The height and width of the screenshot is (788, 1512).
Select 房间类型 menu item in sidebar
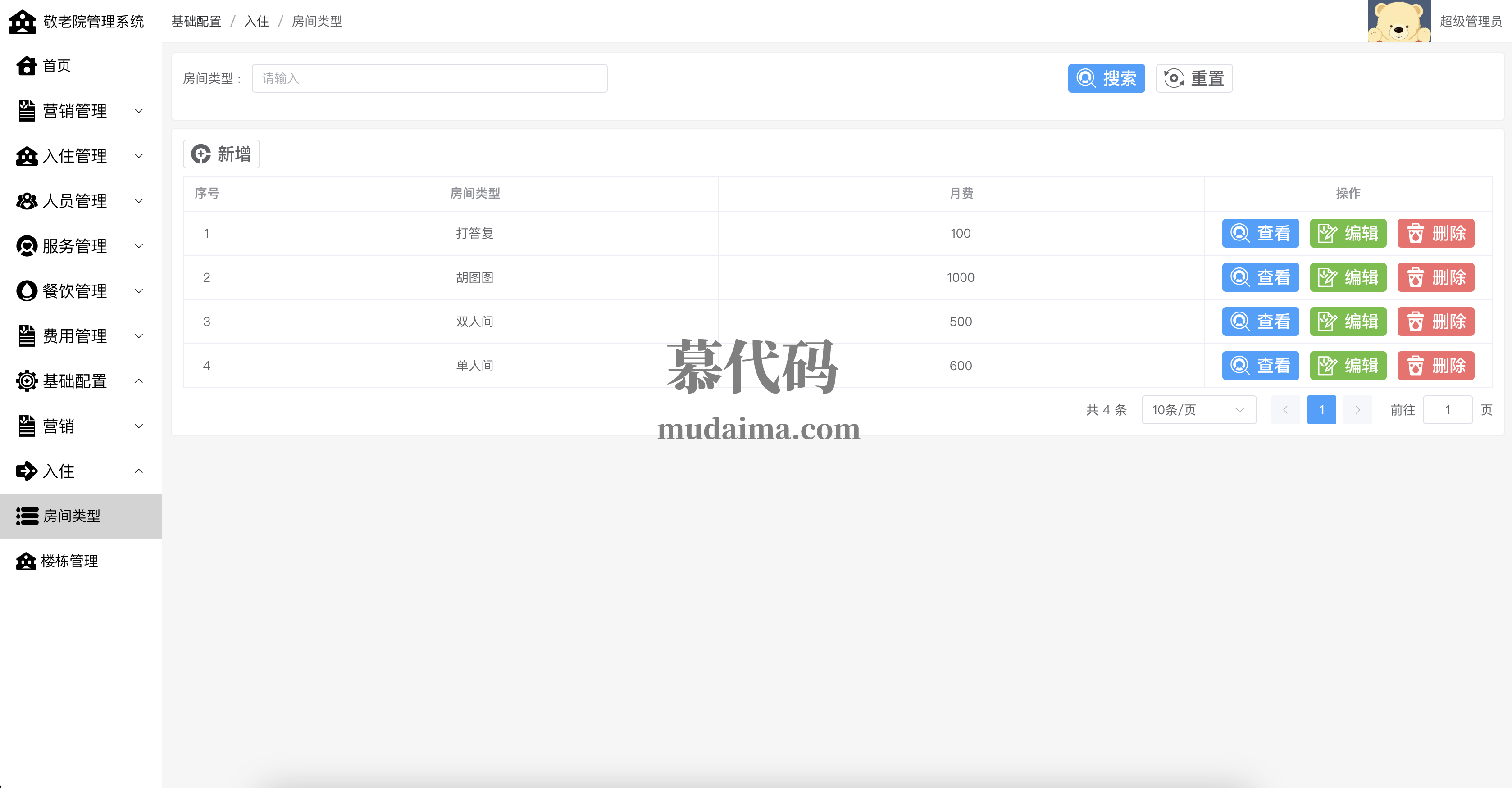[x=72, y=516]
